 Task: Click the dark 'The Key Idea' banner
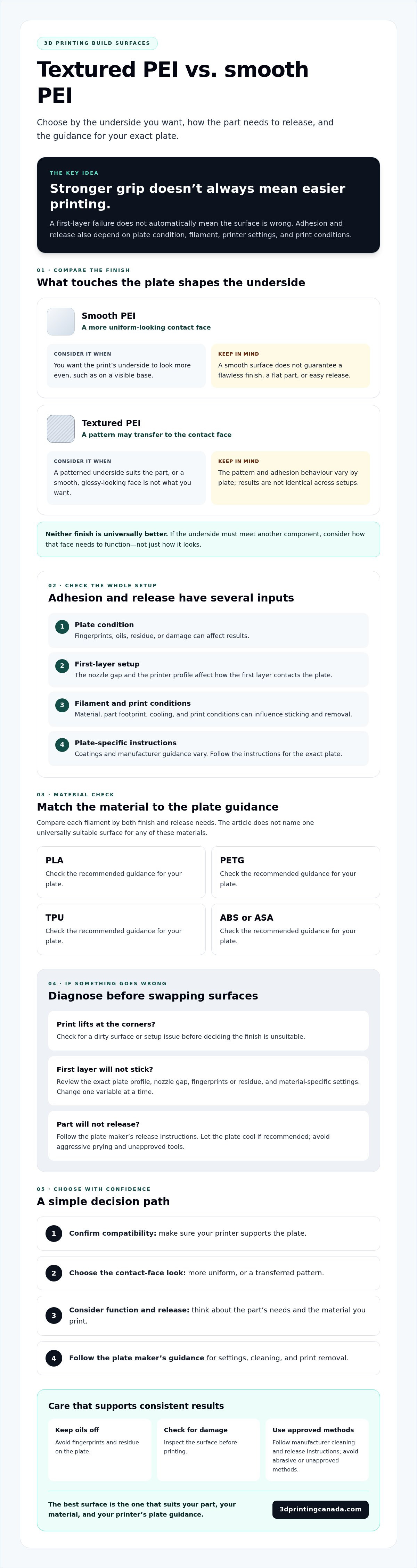click(208, 205)
